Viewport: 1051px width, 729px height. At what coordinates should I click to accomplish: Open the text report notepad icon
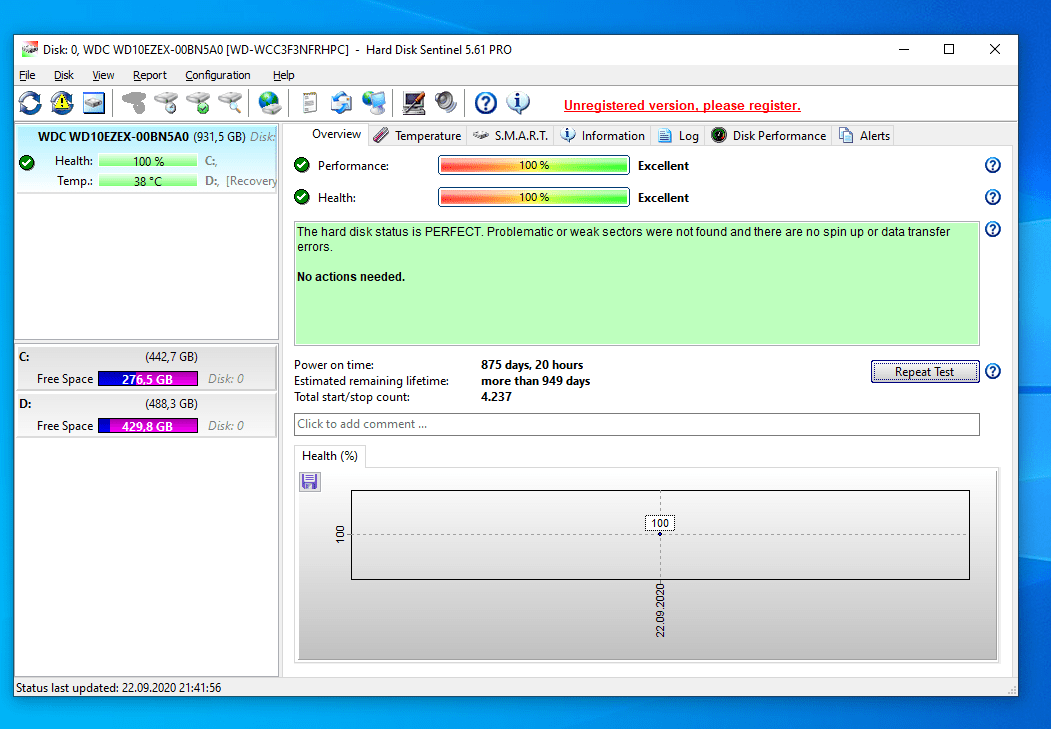tap(309, 103)
